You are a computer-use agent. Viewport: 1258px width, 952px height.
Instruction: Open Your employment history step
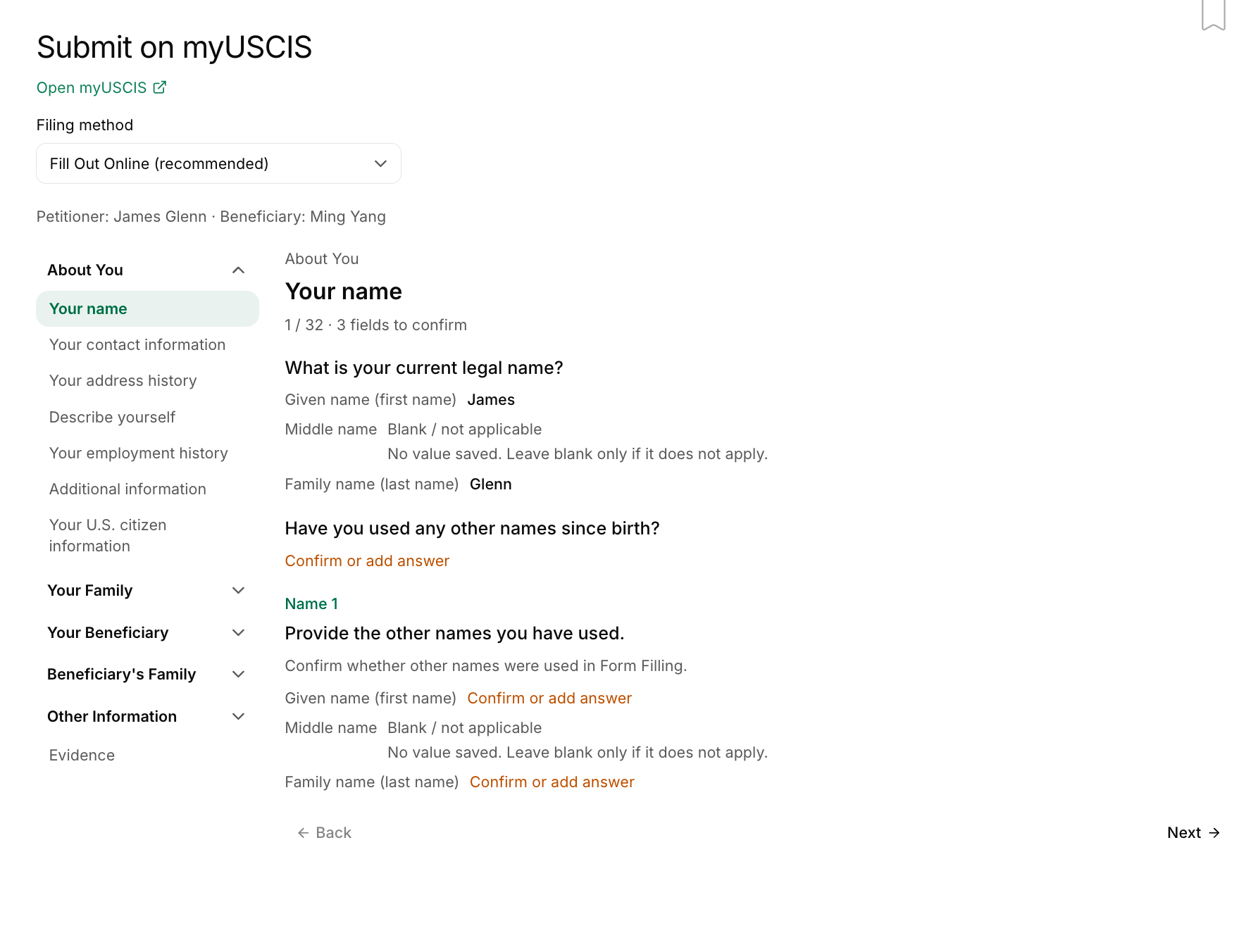coord(139,453)
